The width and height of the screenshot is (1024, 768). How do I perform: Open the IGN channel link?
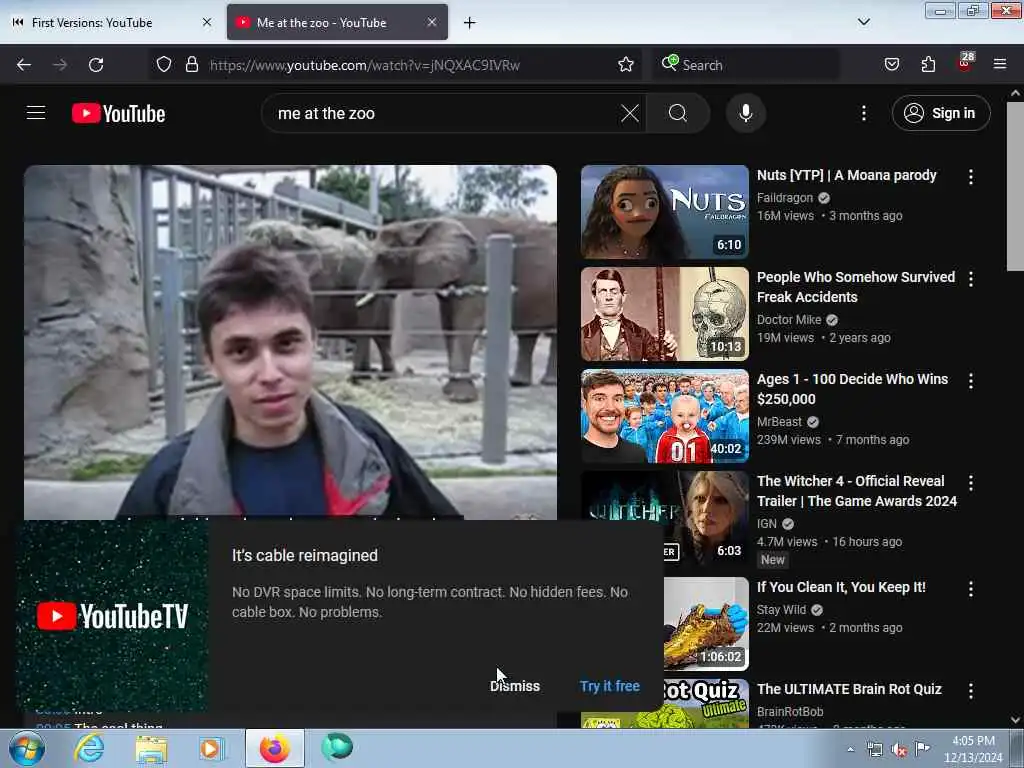pyautogui.click(x=767, y=523)
